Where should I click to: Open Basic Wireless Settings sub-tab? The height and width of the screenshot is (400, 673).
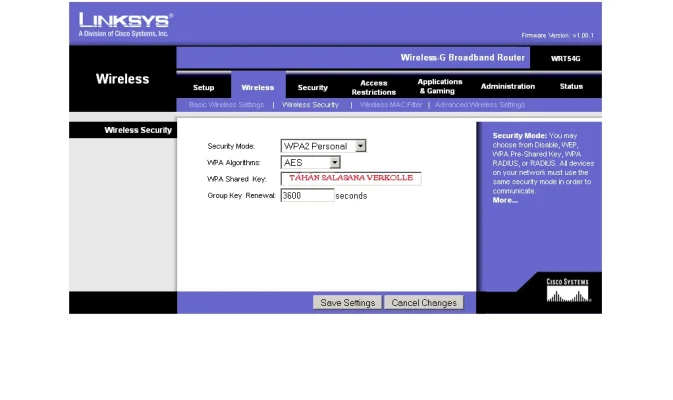pyautogui.click(x=226, y=105)
